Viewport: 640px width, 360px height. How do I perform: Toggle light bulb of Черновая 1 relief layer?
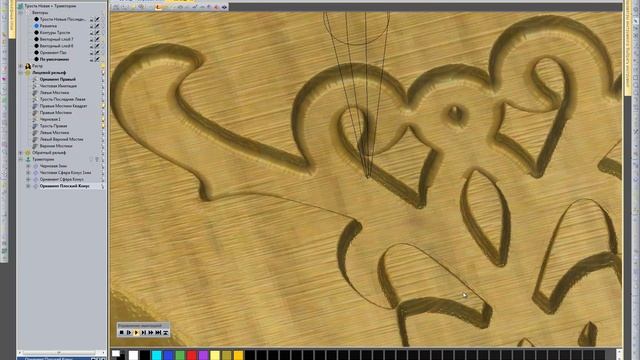(103, 119)
